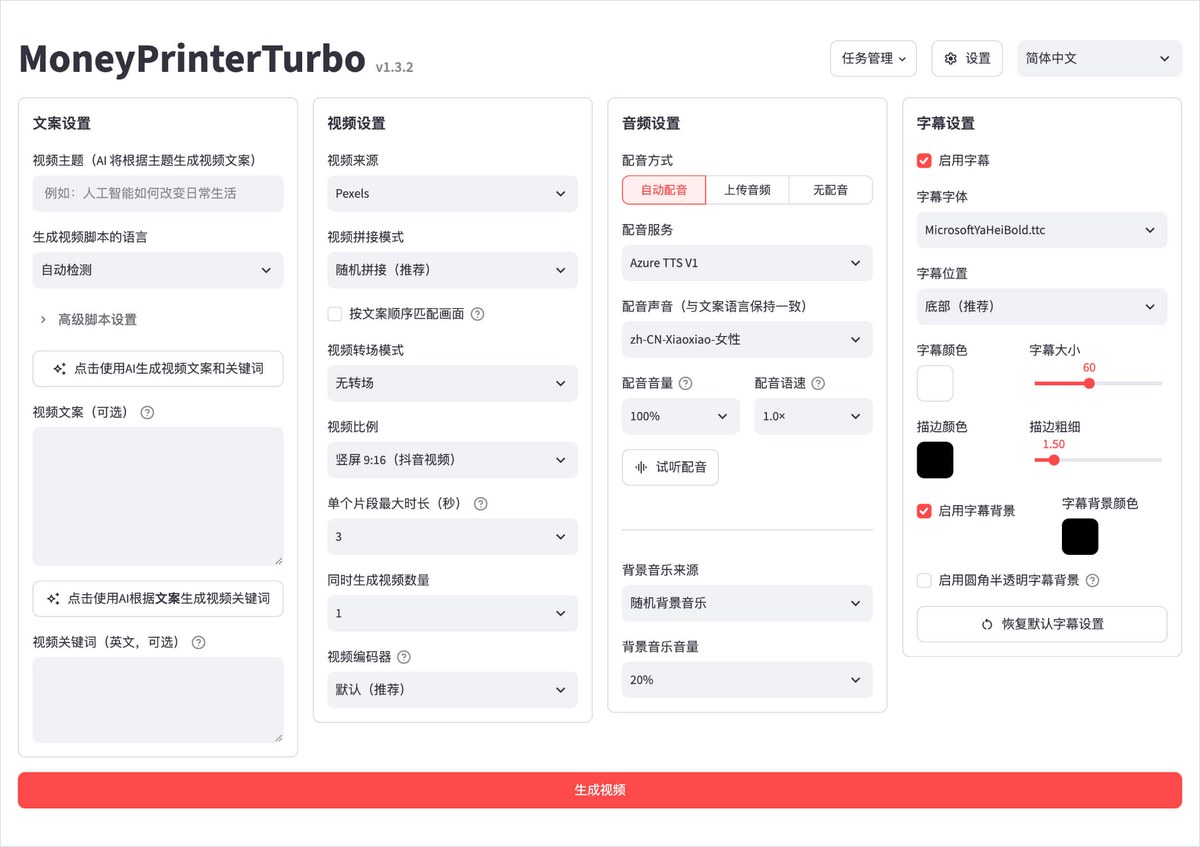Toggle the 启用字幕 checkbox

pyautogui.click(x=925, y=160)
